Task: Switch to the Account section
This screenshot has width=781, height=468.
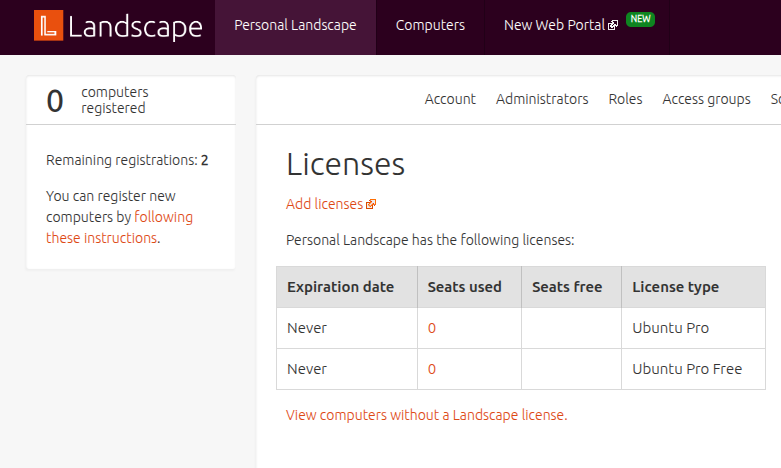Action: 450,99
